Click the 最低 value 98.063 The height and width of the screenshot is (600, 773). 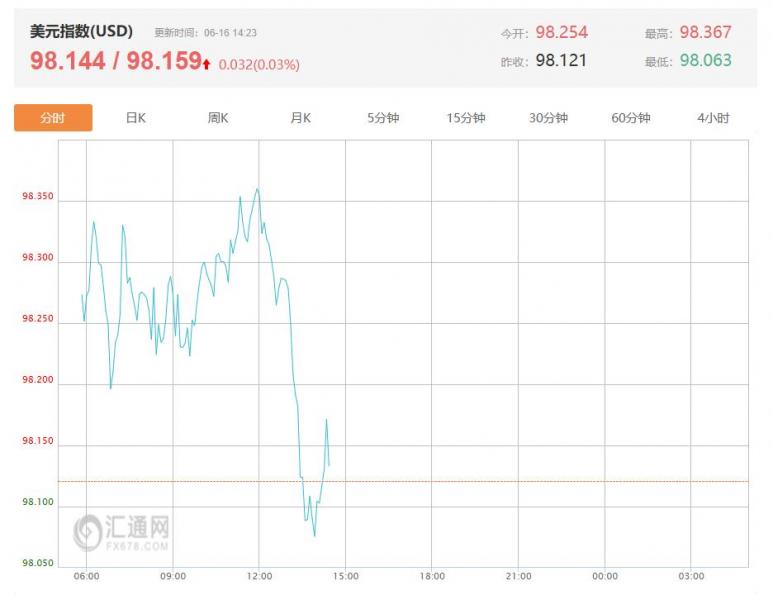[x=705, y=60]
